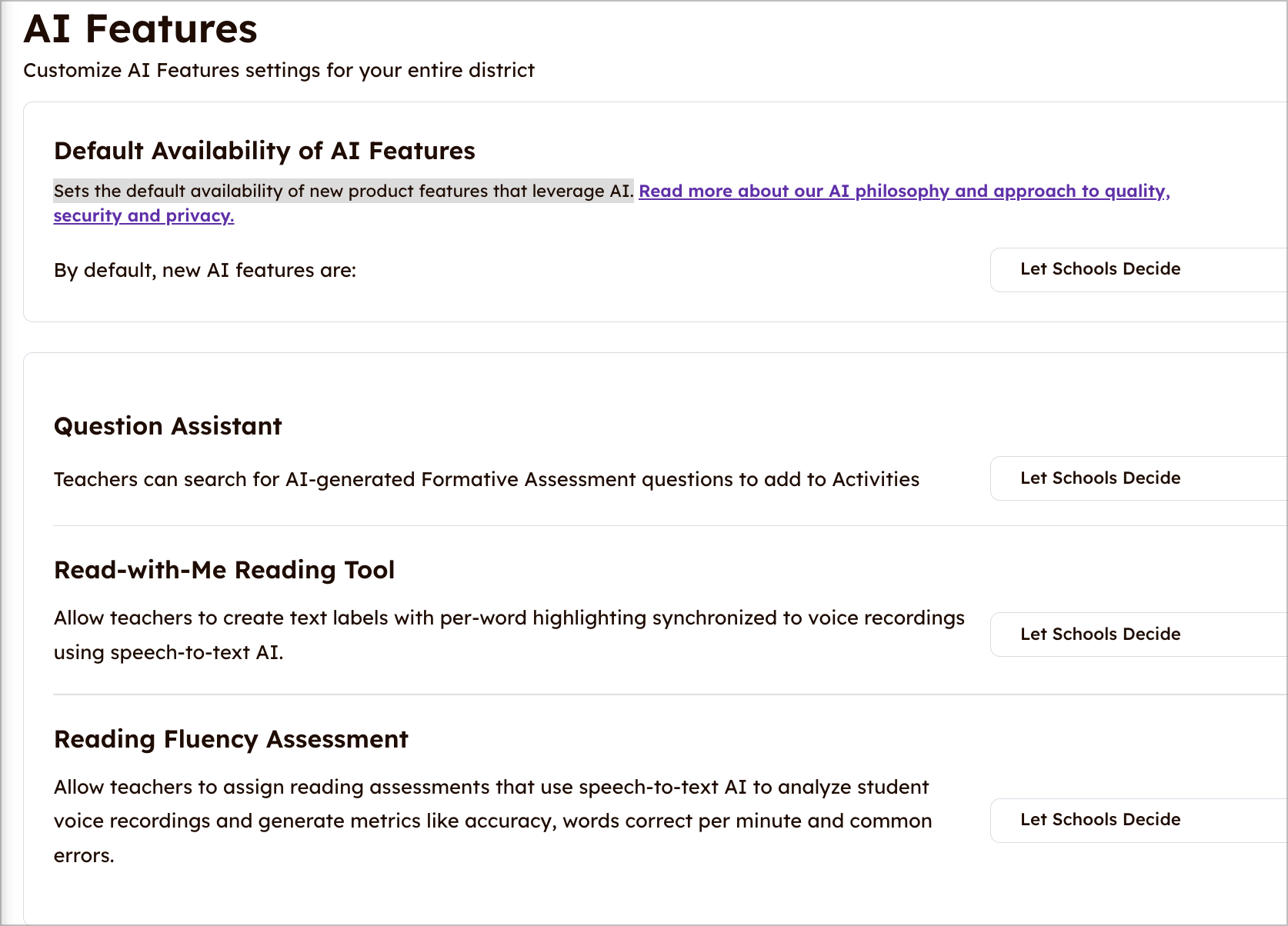
Task: Click the word 'errors.' in Reading Fluency description
Action: pos(84,856)
